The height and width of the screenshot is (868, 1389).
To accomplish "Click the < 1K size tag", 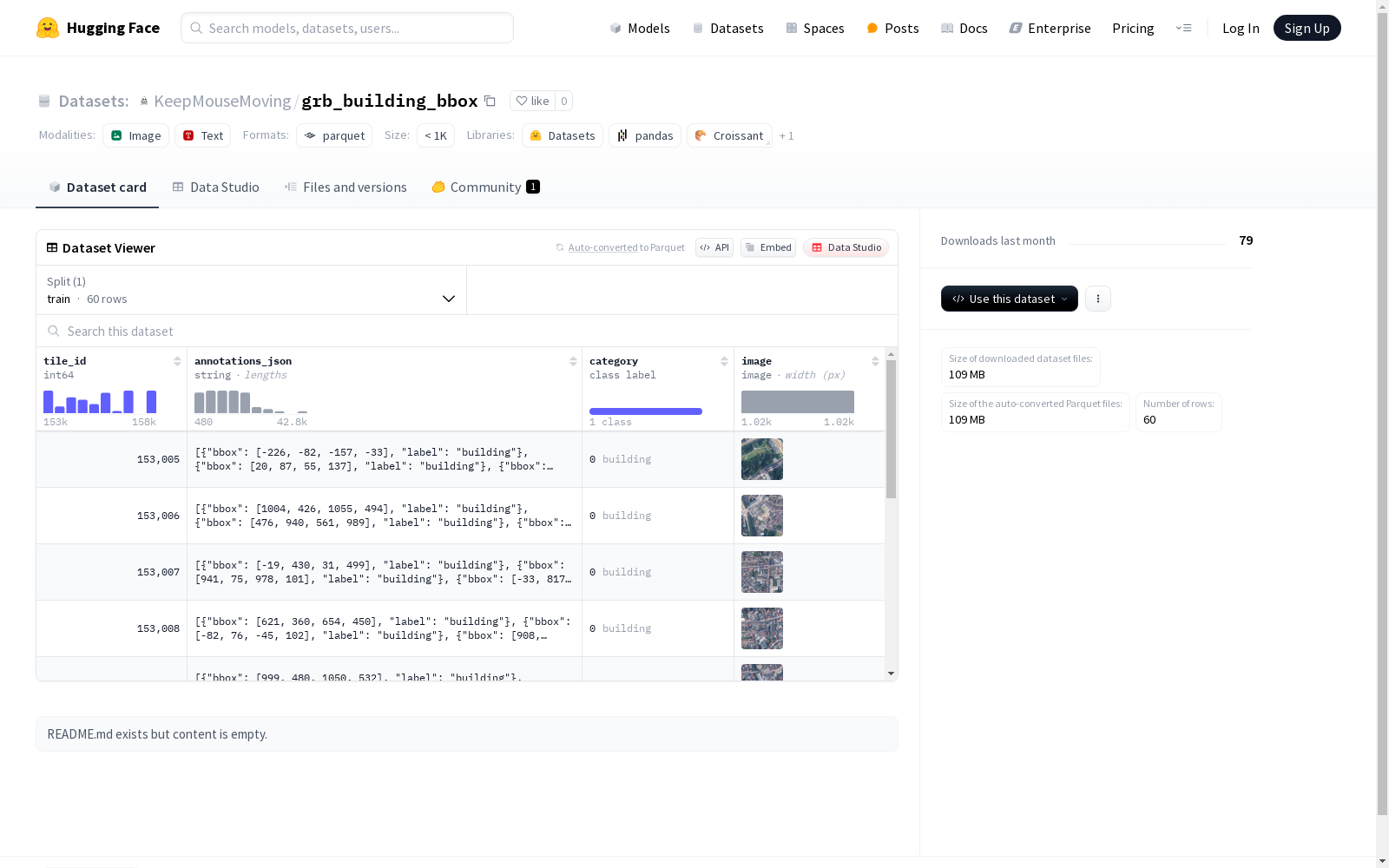I will point(436,135).
